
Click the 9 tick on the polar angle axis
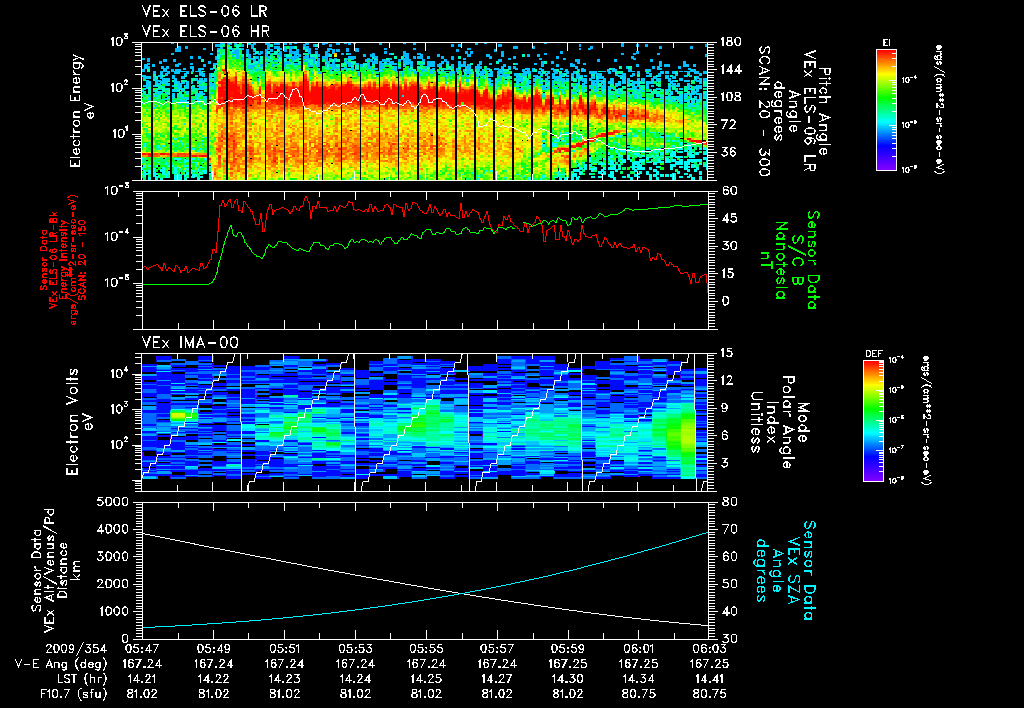(725, 408)
